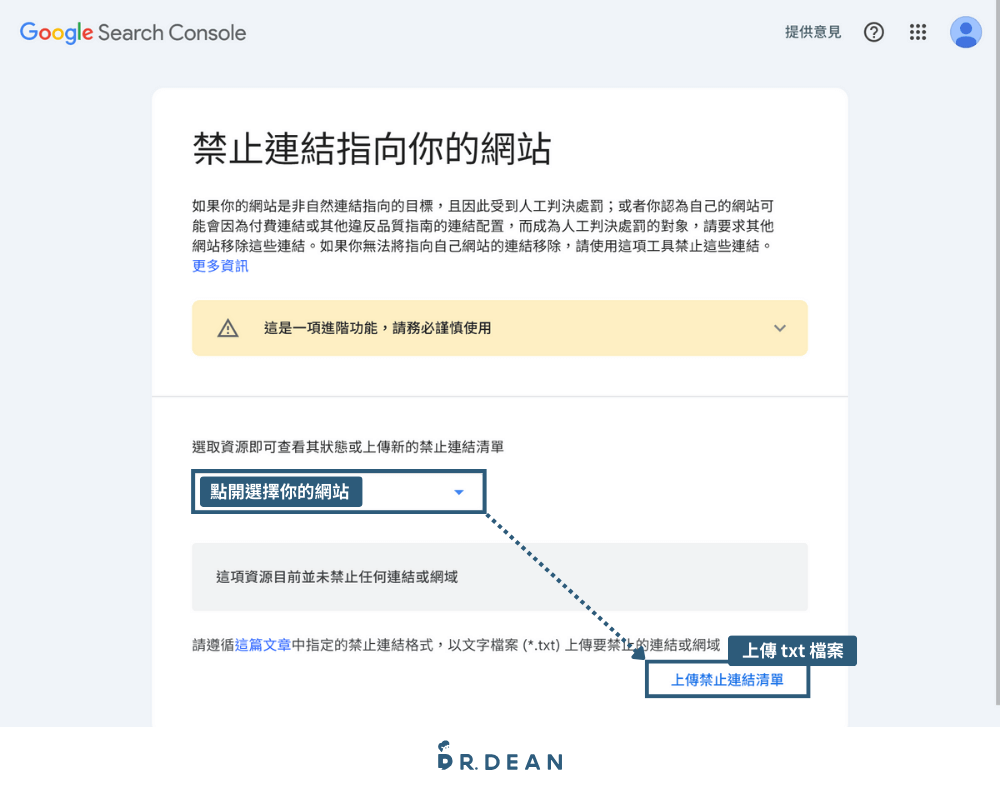
Task: Click the 上傳禁止連結清單 button
Action: pyautogui.click(x=727, y=679)
